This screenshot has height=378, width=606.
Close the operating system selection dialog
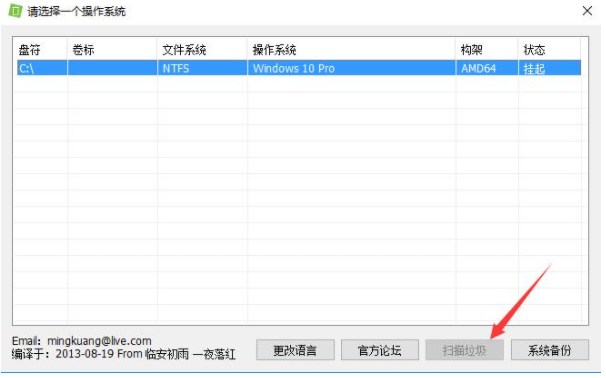point(587,11)
